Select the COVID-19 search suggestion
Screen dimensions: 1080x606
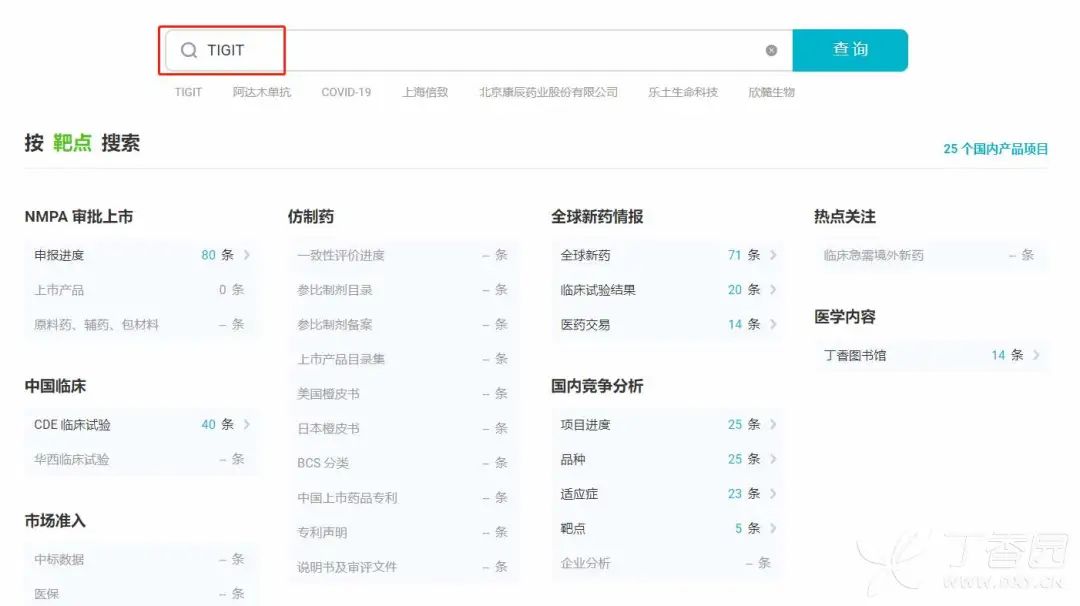click(x=346, y=92)
